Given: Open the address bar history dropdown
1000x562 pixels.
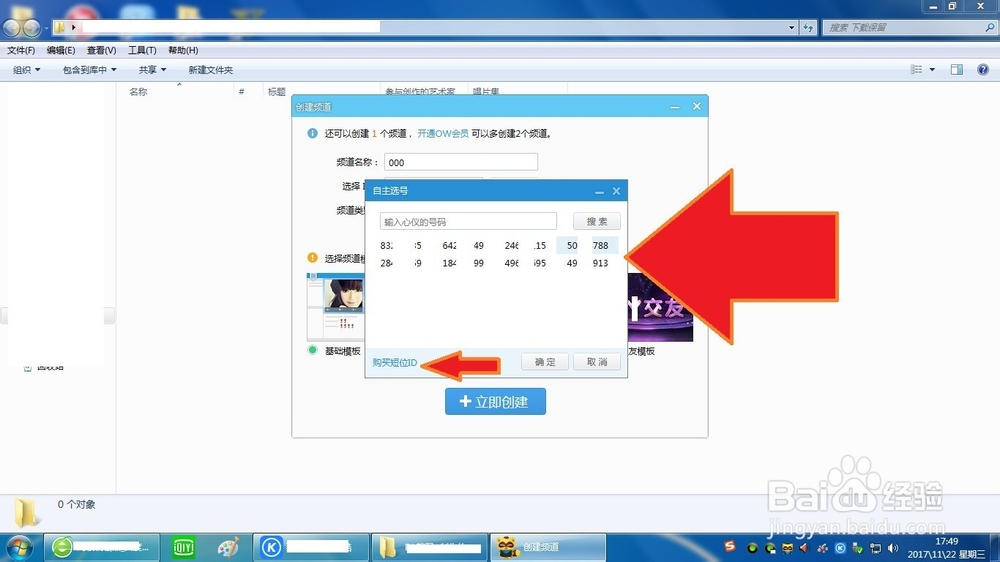Looking at the screenshot, I should point(791,27).
